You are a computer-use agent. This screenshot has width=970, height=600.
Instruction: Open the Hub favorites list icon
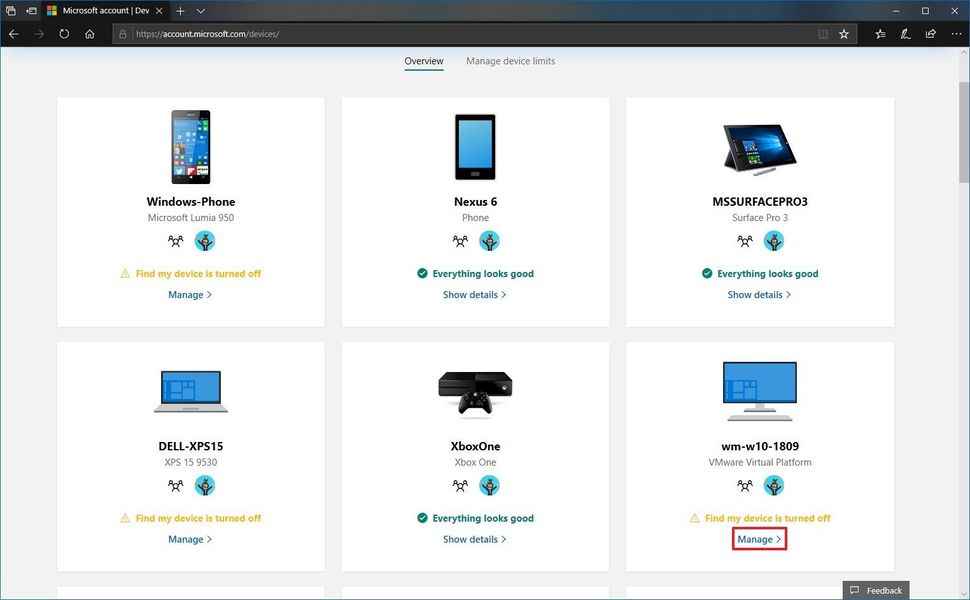(879, 33)
